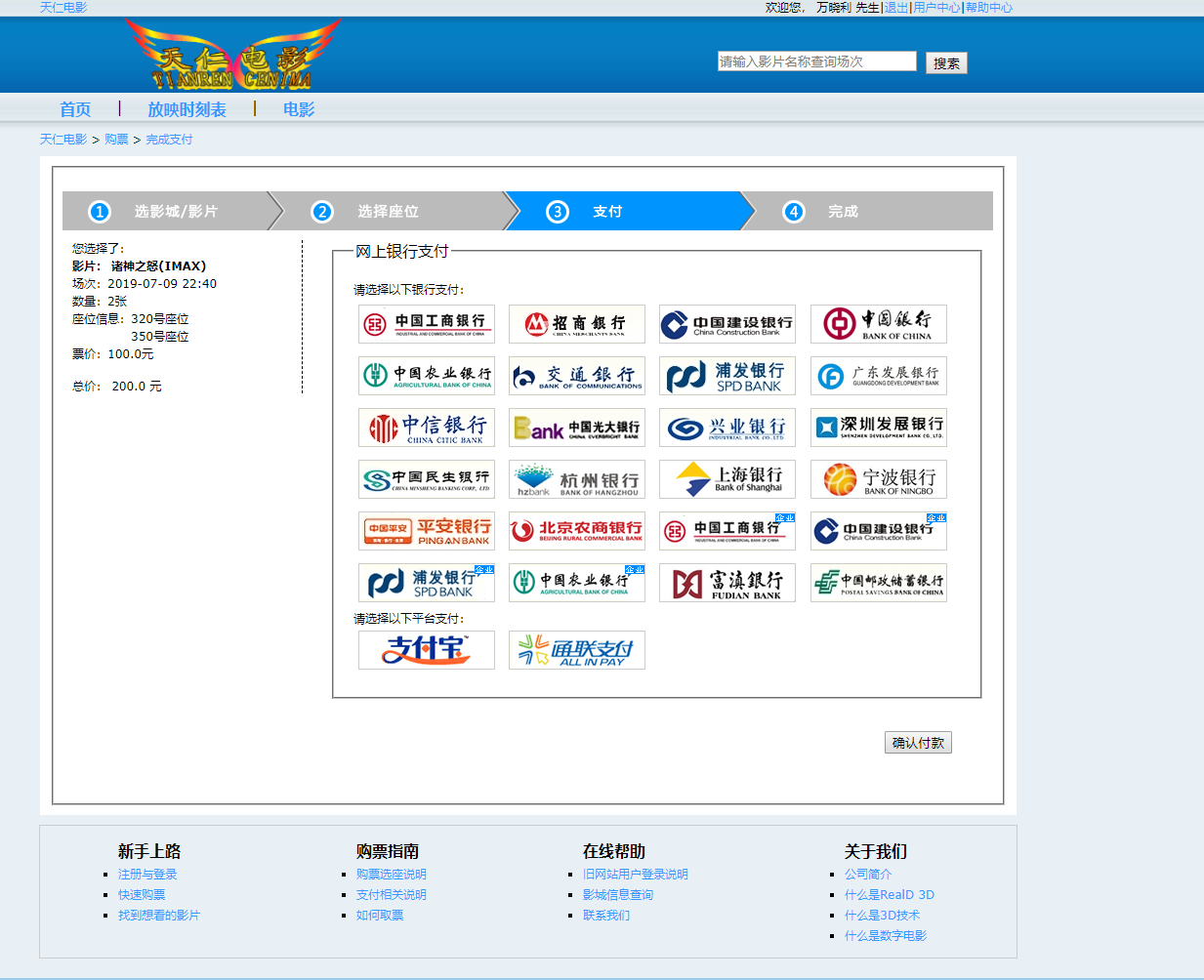Choose 招商银行 (China Merchants Bank) for payment
This screenshot has width=1204, height=980.
(576, 323)
